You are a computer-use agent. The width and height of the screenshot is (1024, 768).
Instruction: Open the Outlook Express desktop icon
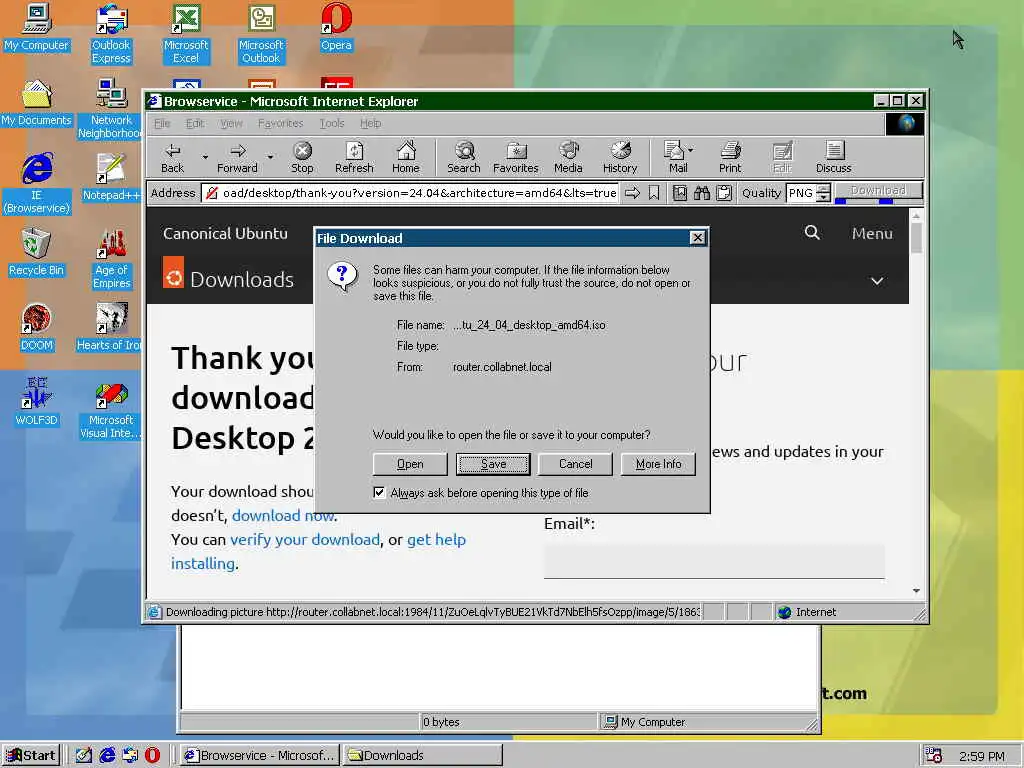[111, 33]
